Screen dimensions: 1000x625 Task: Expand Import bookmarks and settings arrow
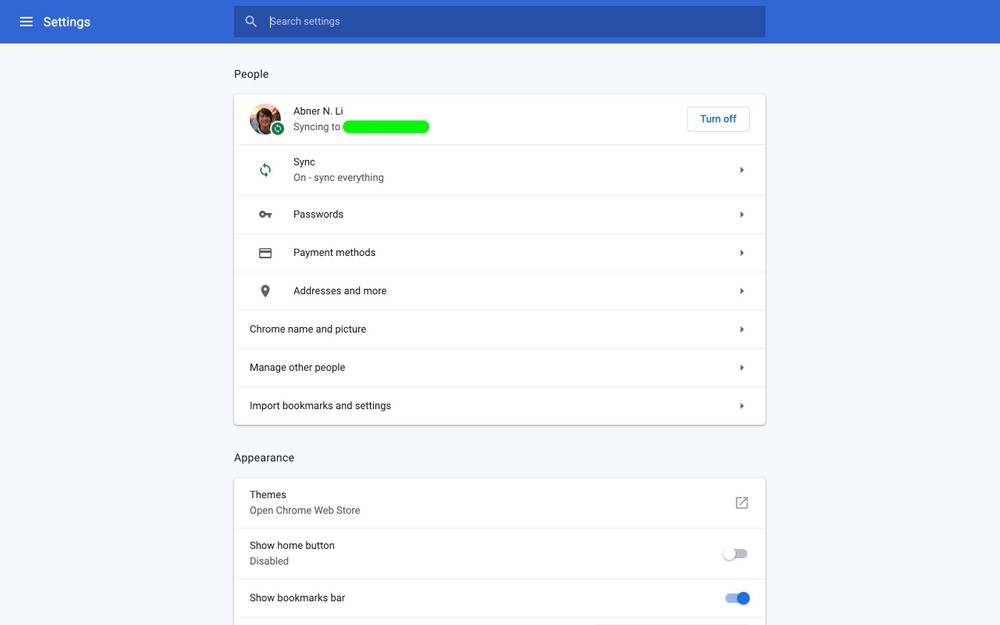click(x=742, y=406)
